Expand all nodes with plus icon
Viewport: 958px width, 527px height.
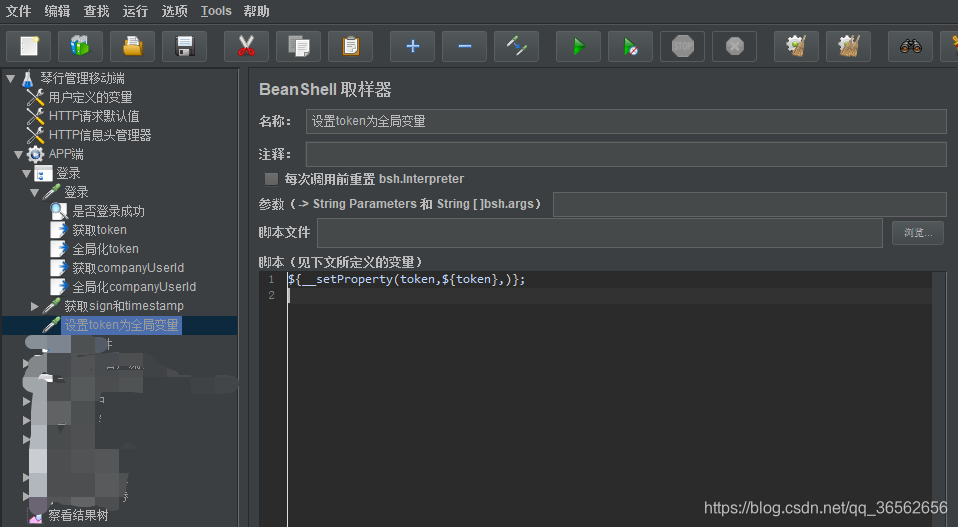412,46
